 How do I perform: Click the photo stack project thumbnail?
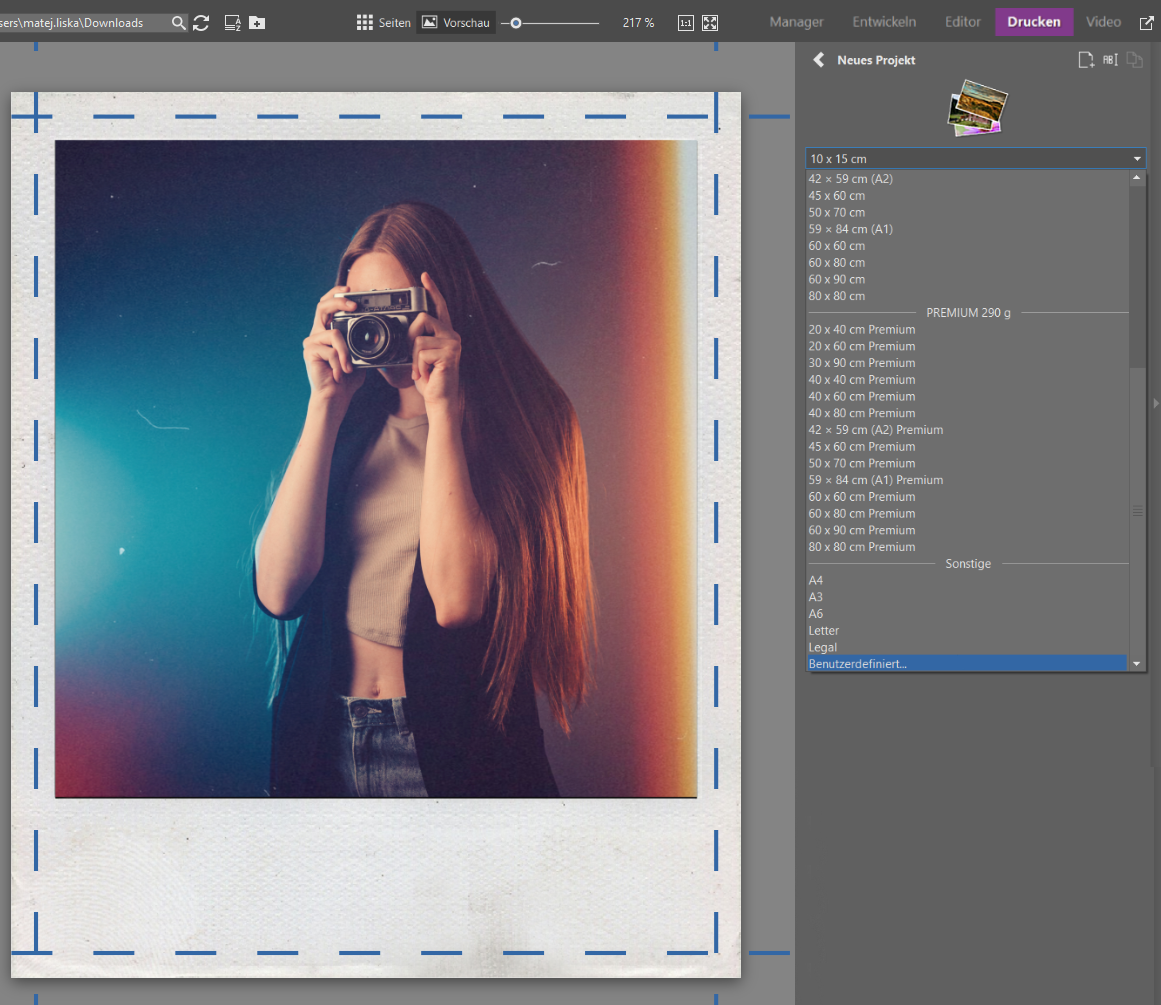tap(977, 108)
